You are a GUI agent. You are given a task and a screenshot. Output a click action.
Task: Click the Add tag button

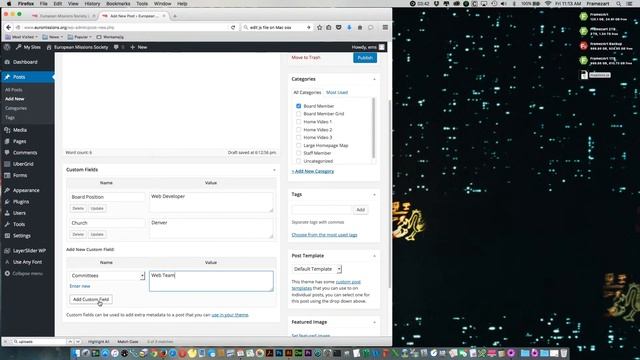(x=360, y=210)
